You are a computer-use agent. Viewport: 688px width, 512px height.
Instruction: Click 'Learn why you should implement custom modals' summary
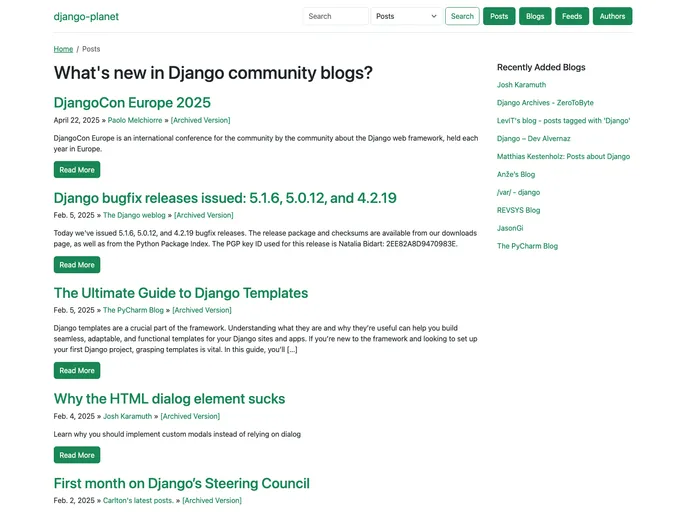pos(177,434)
